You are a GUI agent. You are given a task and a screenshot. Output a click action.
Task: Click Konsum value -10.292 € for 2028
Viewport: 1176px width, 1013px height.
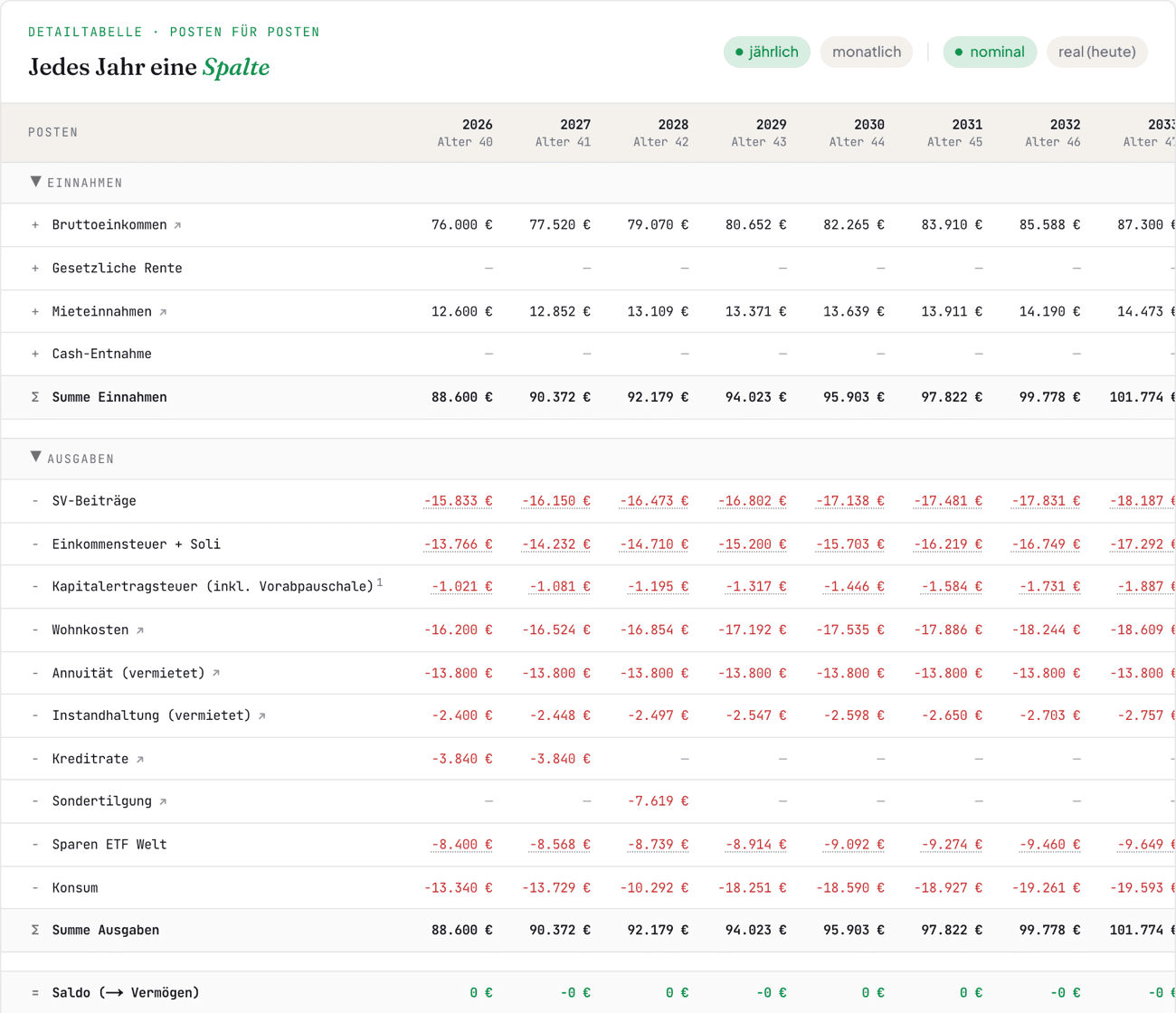[654, 888]
